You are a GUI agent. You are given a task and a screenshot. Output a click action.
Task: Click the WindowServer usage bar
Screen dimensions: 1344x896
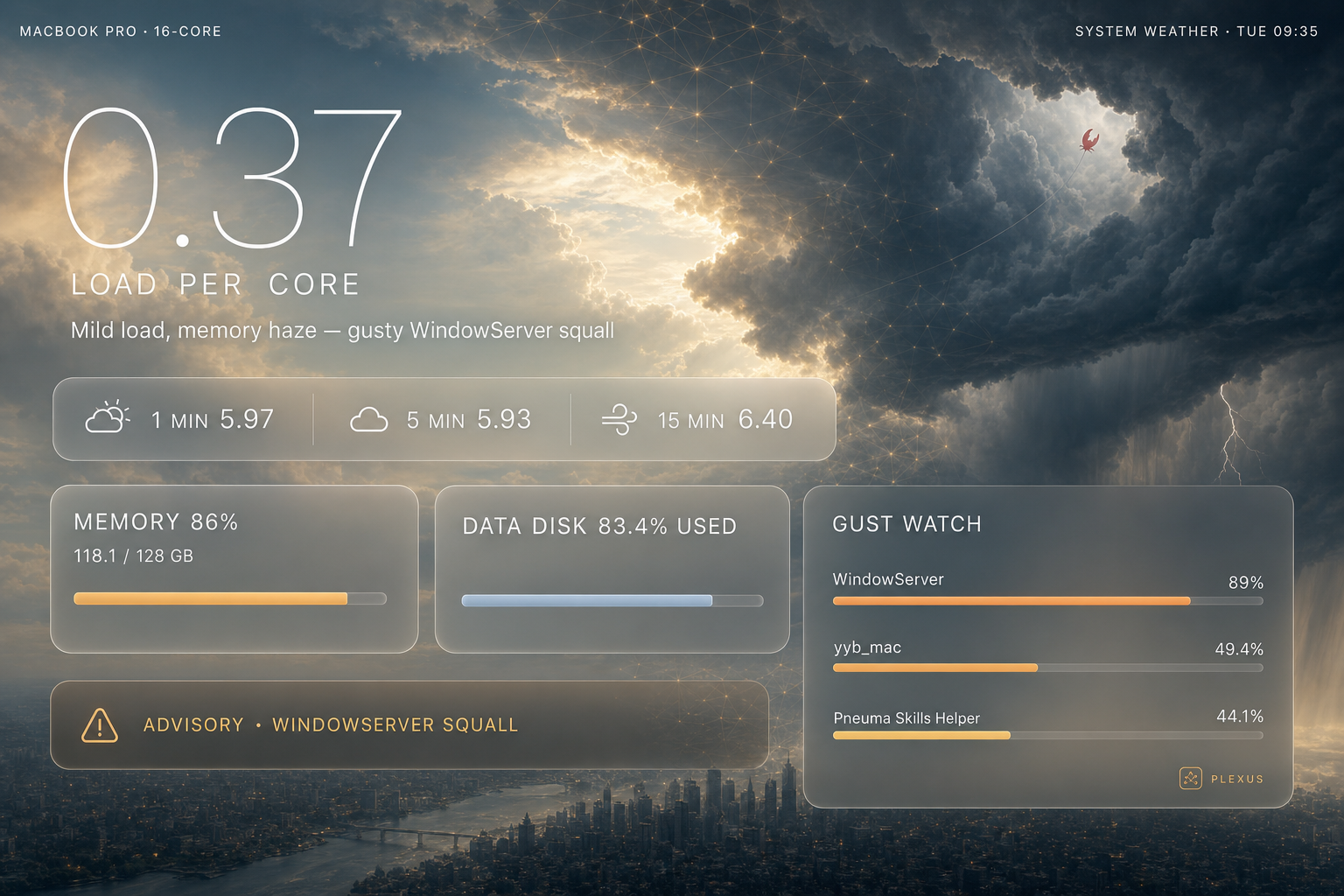pos(1047,601)
